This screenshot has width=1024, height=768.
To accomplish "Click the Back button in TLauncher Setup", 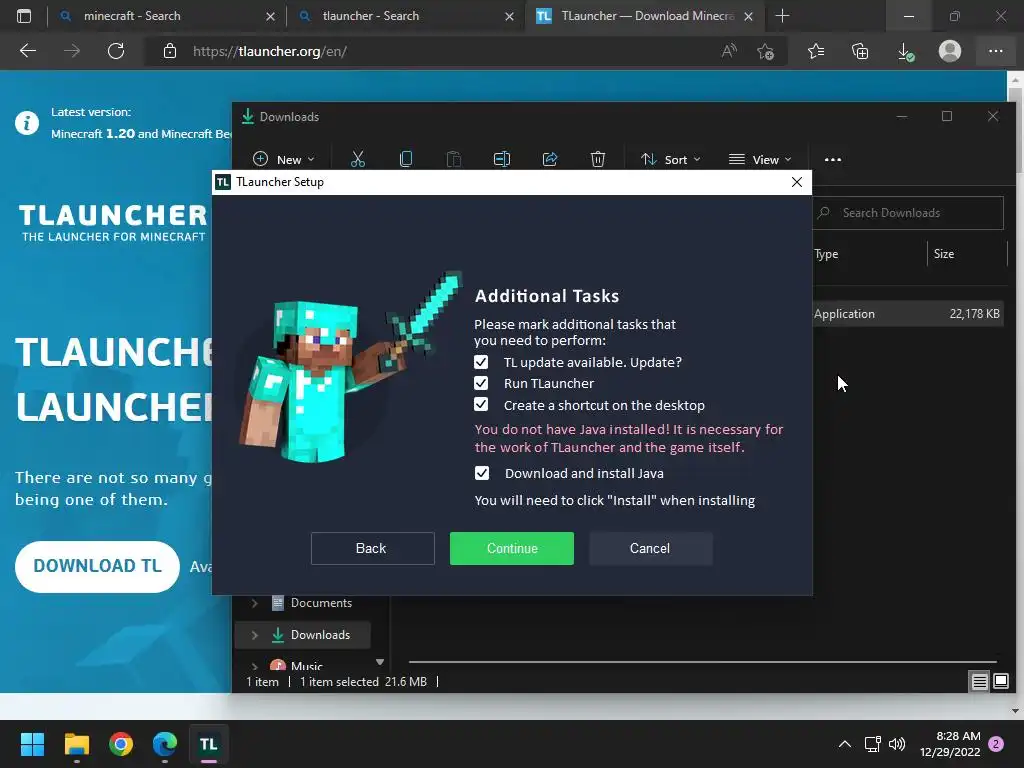I will (372, 548).
